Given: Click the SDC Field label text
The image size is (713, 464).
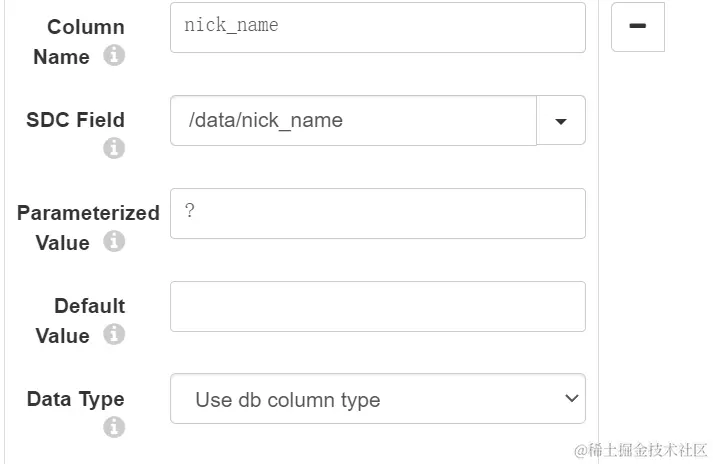Looking at the screenshot, I should 76,120.
